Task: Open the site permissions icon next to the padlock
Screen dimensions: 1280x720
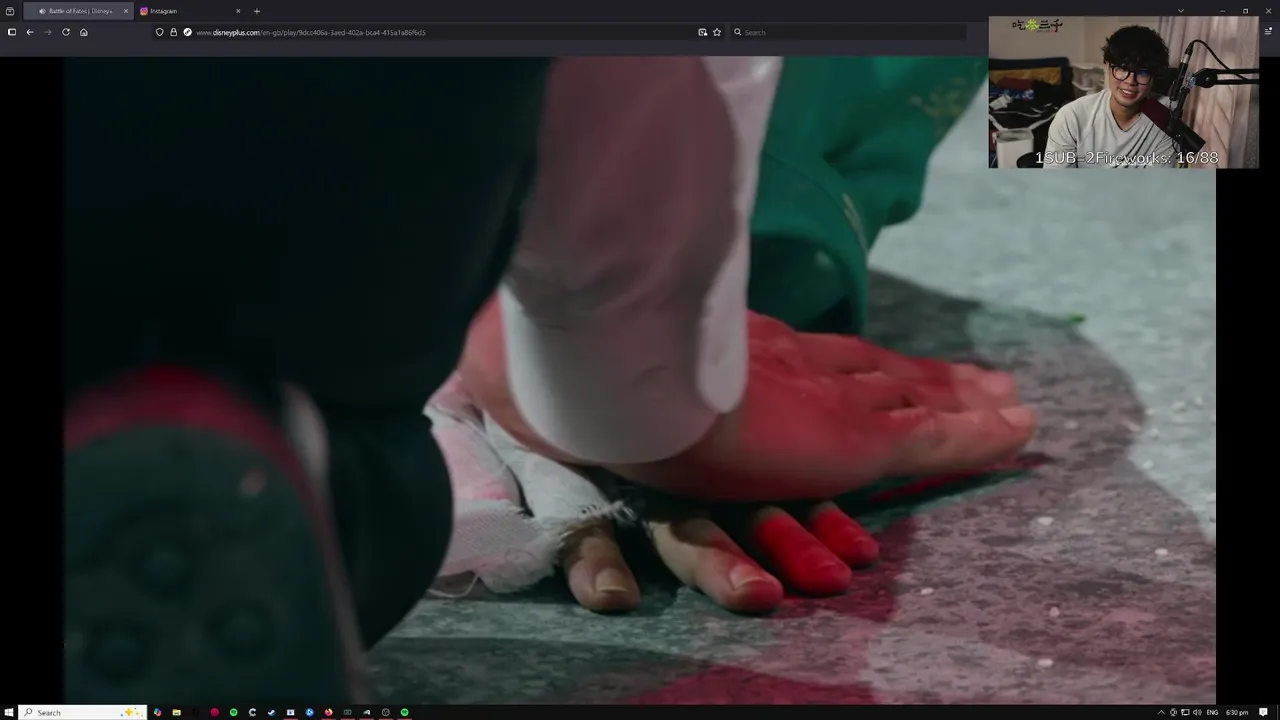Action: [x=187, y=32]
